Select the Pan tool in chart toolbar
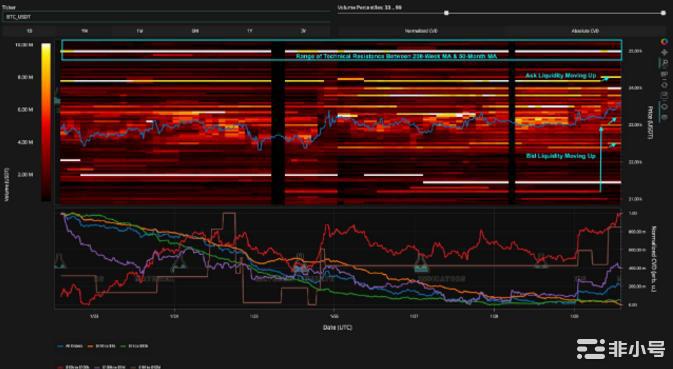Viewport: 673px width, 369px height. (664, 53)
